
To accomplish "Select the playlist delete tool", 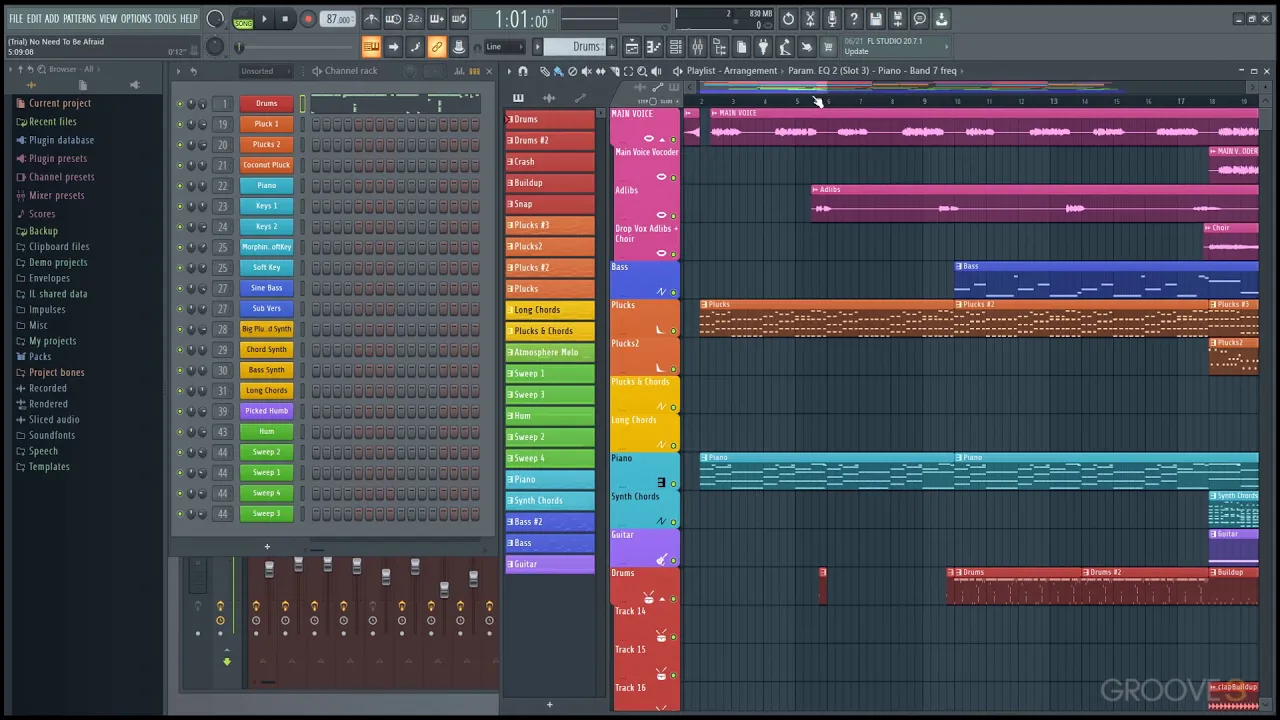I will point(572,71).
